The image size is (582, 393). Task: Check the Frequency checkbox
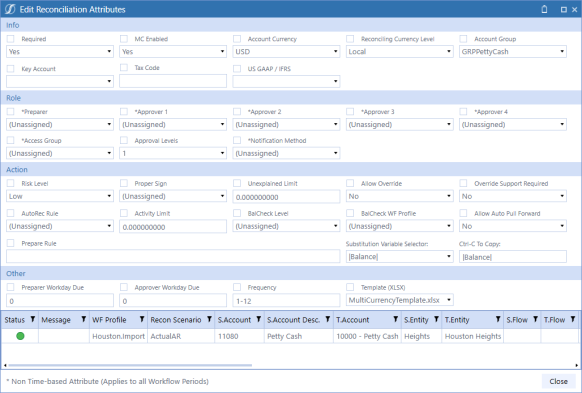tap(237, 287)
